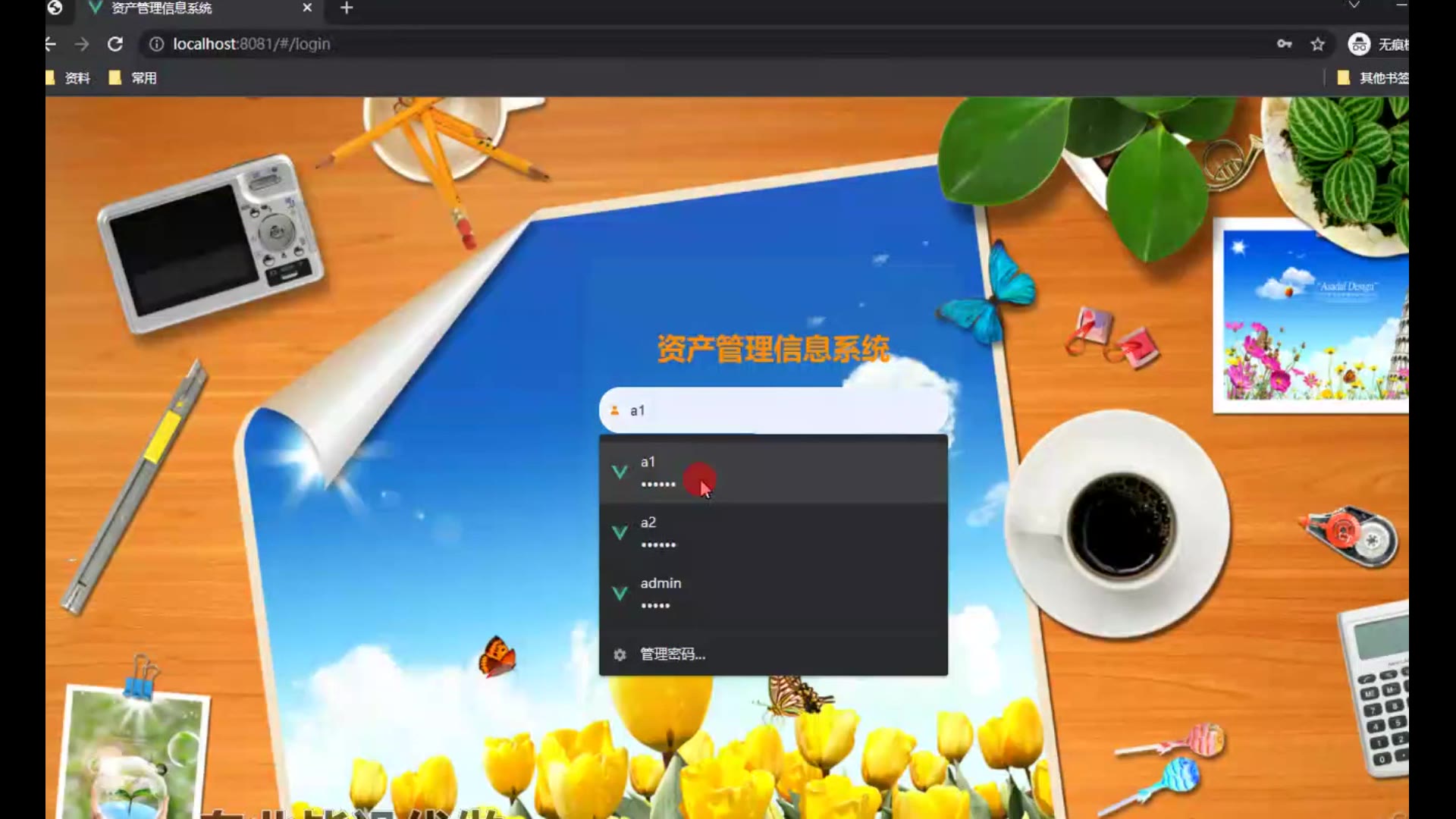Select the a1 saved credential suggestion
The width and height of the screenshot is (1456, 819).
773,472
